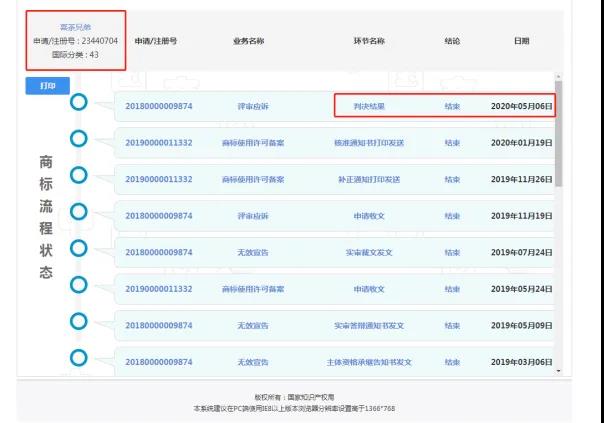Click timeline circle for 2019年07月24日 row

tap(79, 248)
